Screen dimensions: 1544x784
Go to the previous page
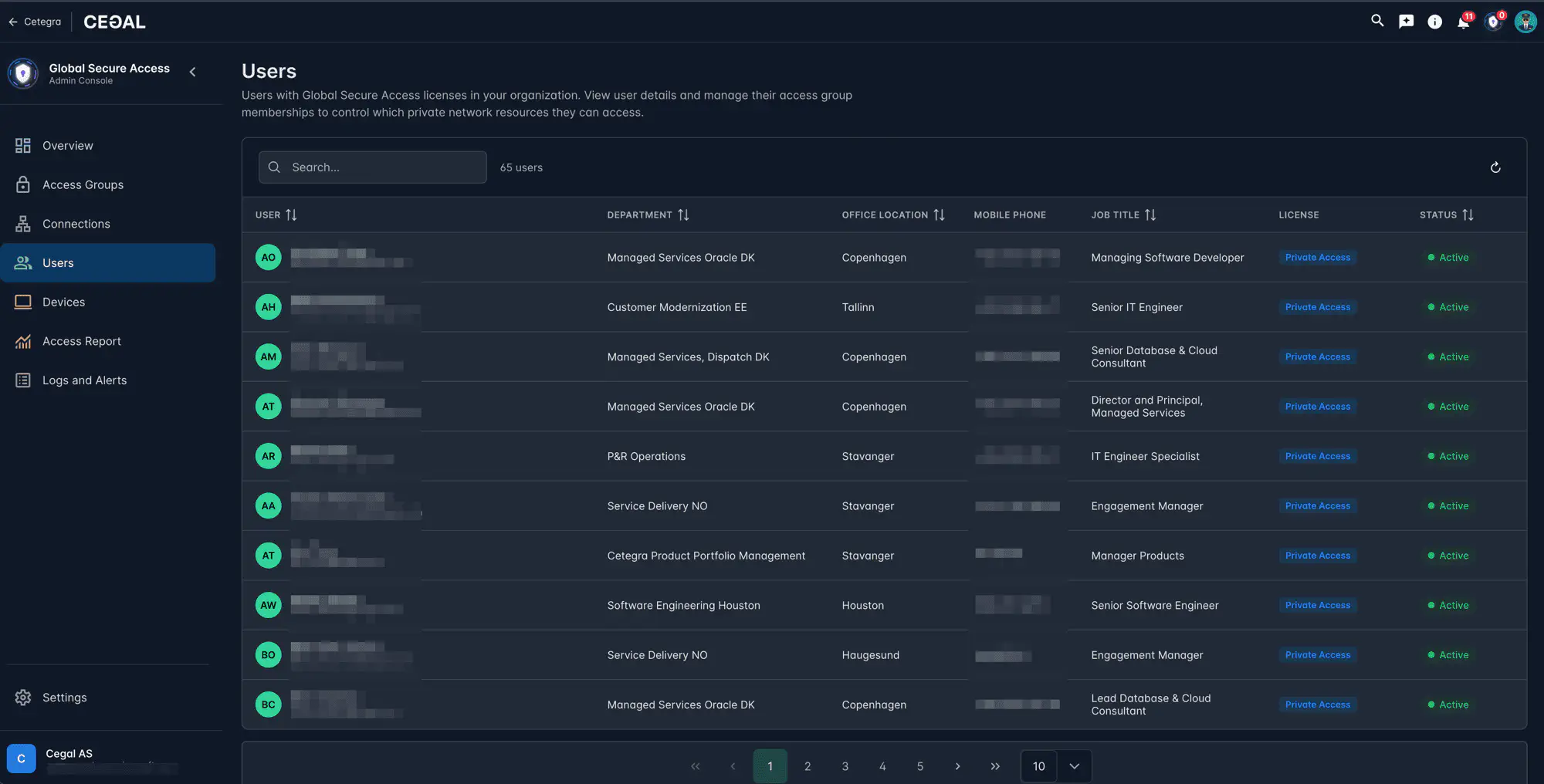(x=733, y=766)
